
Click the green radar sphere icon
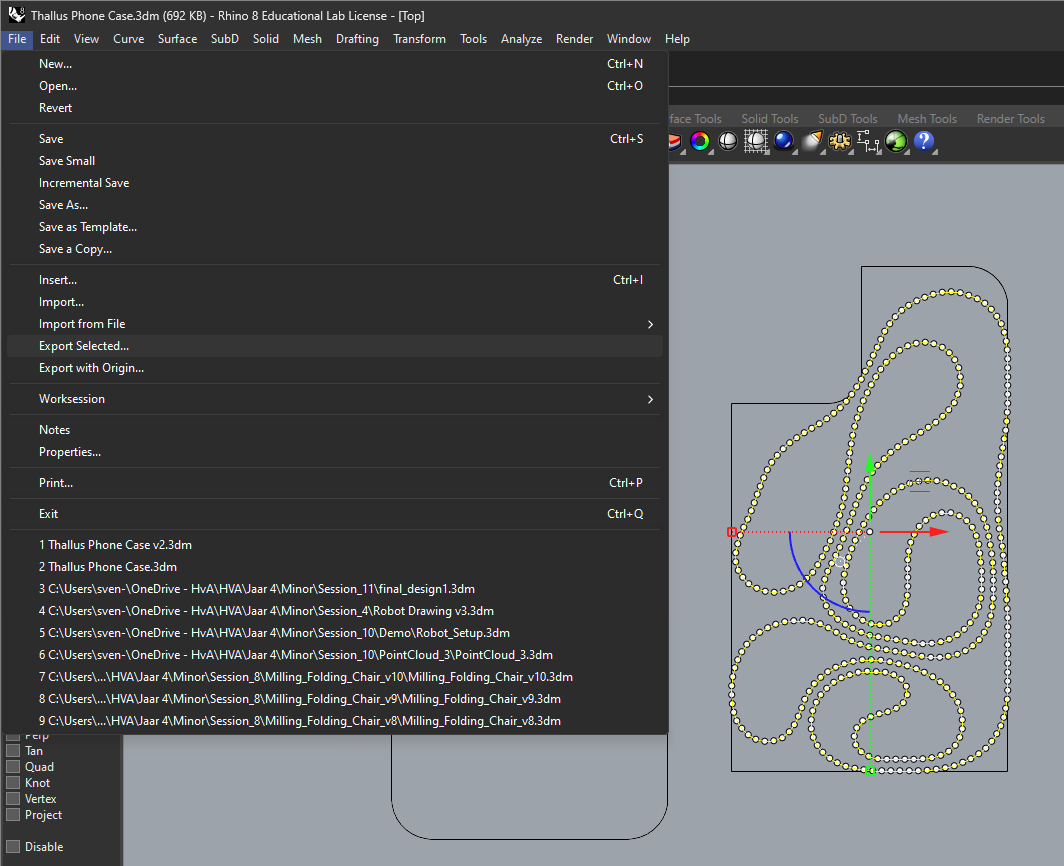896,141
